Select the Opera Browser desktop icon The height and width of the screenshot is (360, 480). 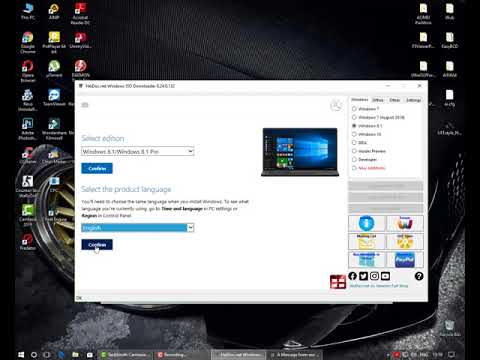pos(28,71)
